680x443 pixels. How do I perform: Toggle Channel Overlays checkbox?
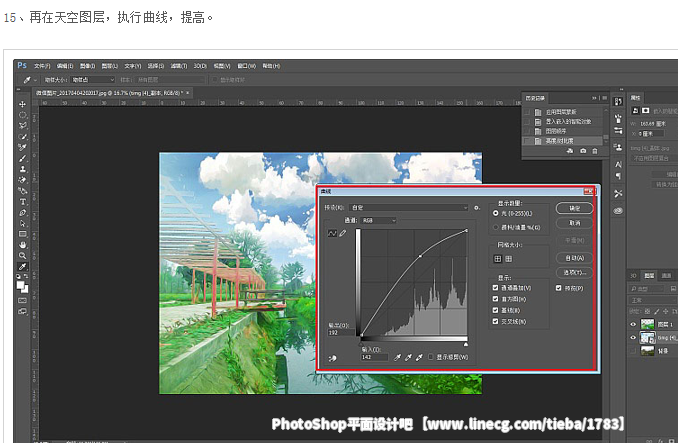[x=495, y=288]
